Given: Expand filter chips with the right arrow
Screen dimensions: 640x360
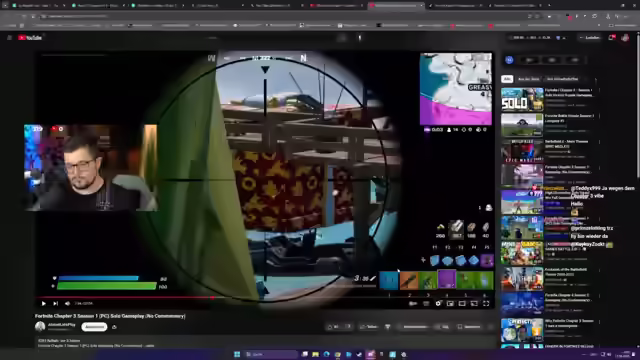Looking at the screenshot, I should coord(596,79).
